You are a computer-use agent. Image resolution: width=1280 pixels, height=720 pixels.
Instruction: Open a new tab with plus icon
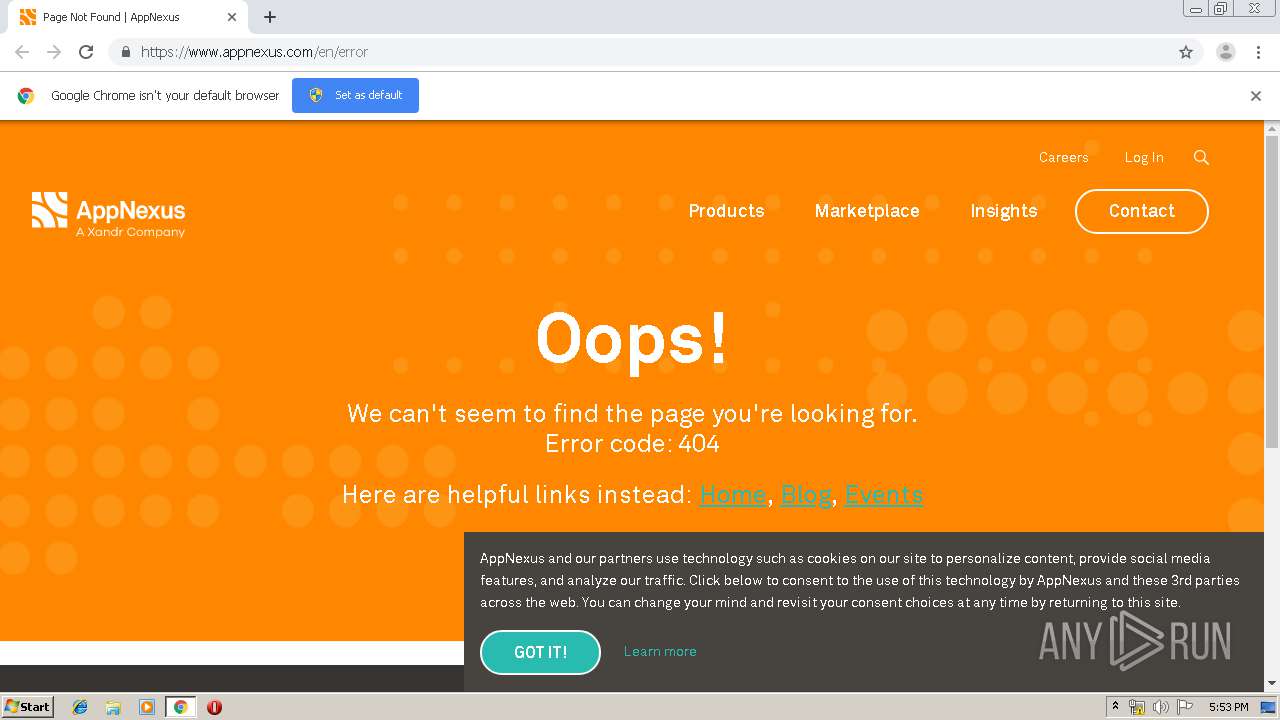click(270, 17)
